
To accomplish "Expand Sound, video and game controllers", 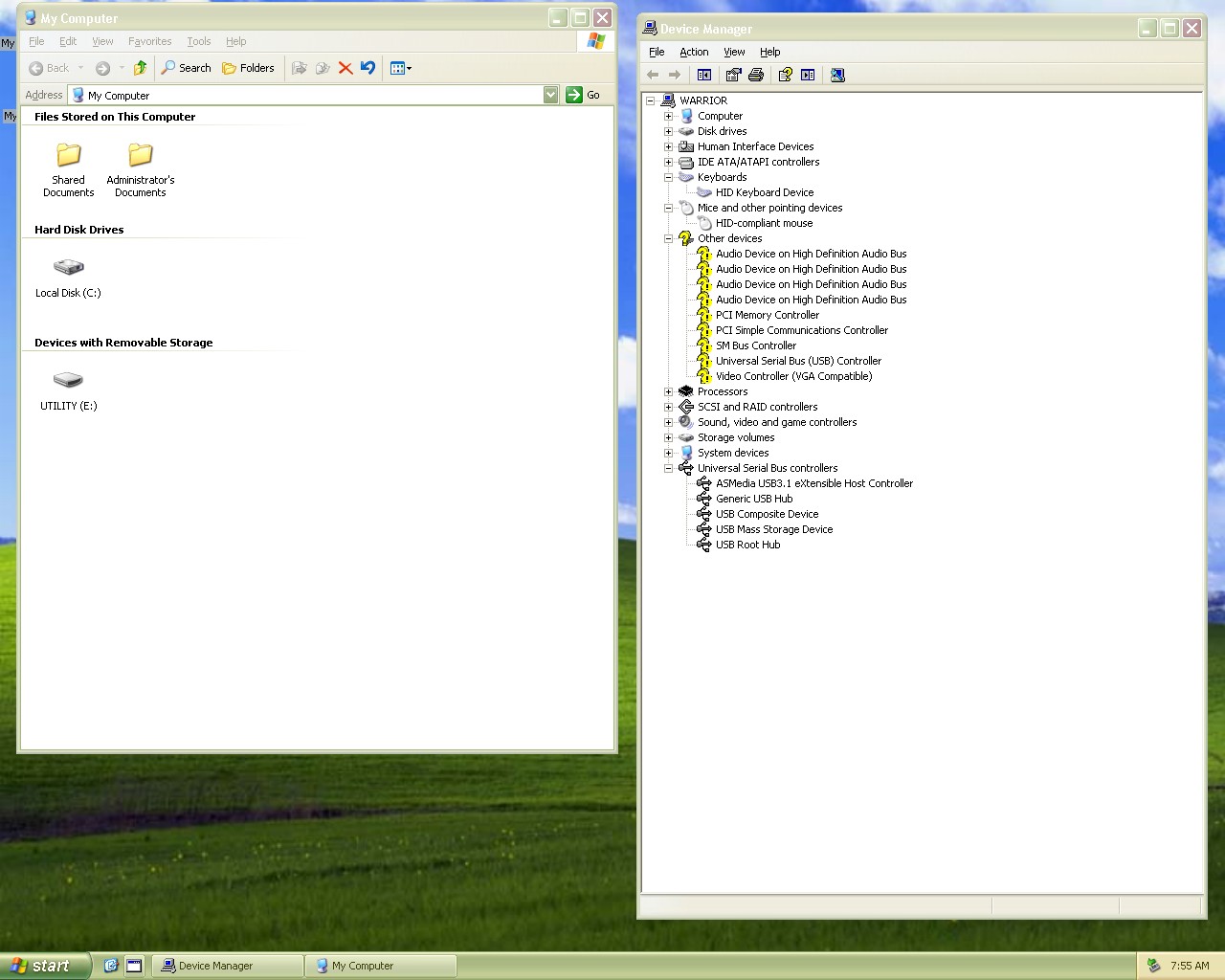I will pos(669,422).
